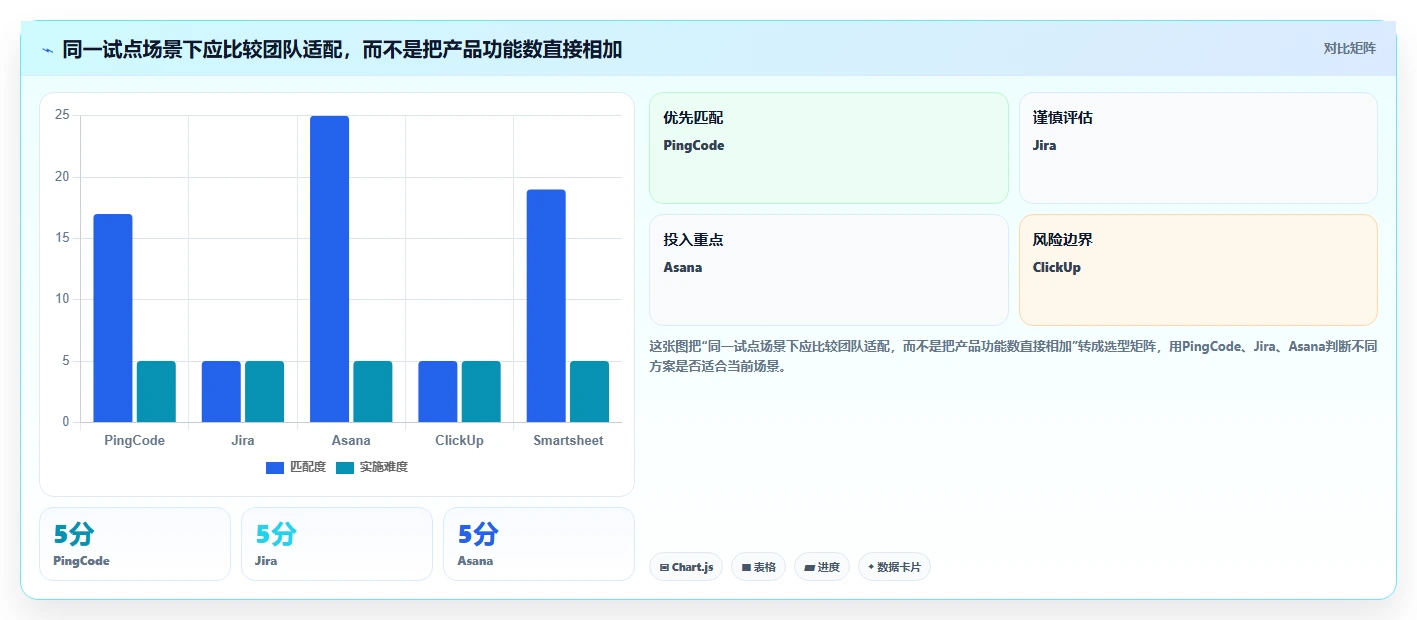Click PingCode's teal 实施难度 bar
Screen dimensions: 1417x620
tap(156, 391)
